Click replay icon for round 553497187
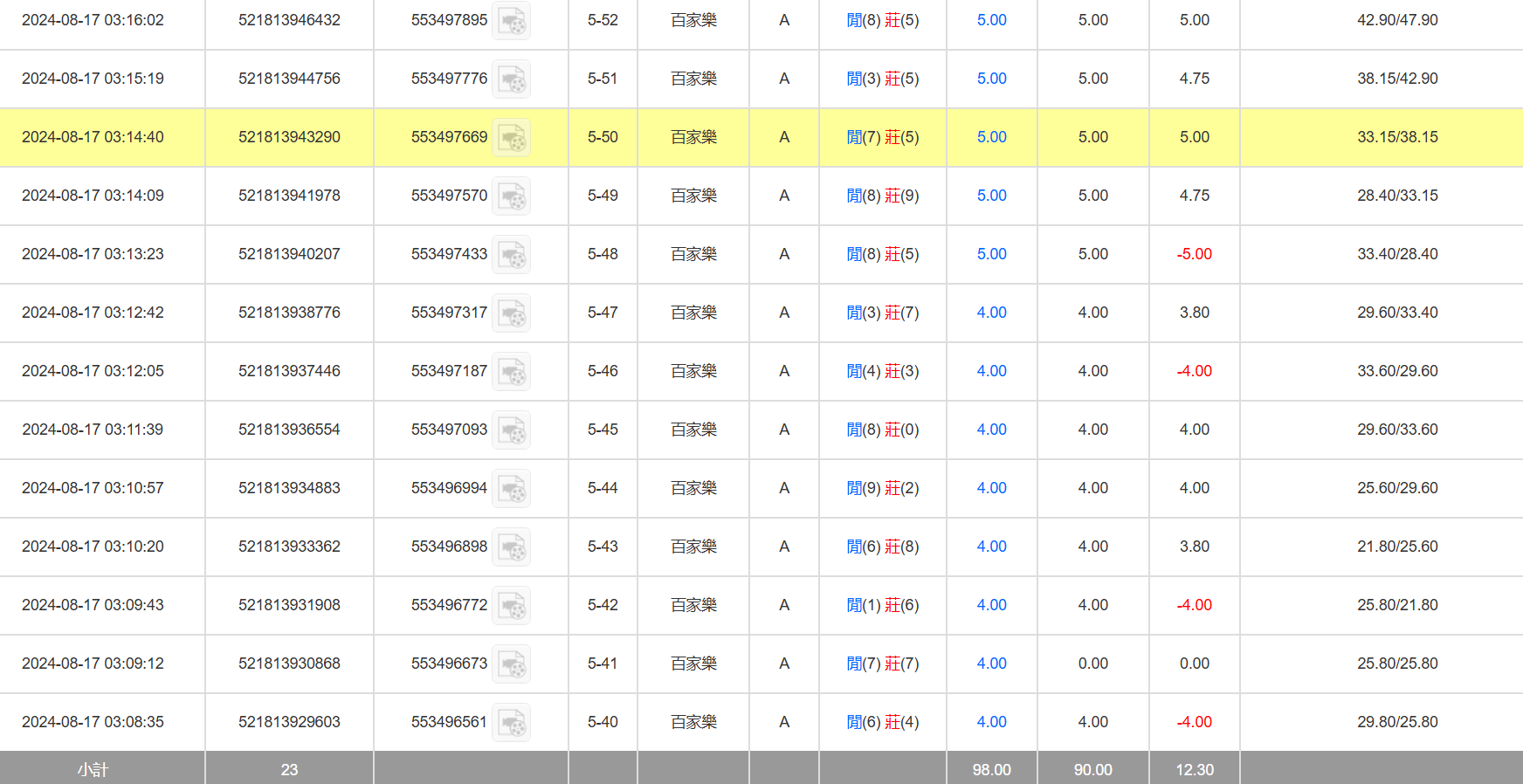The image size is (1523, 784). coord(511,372)
